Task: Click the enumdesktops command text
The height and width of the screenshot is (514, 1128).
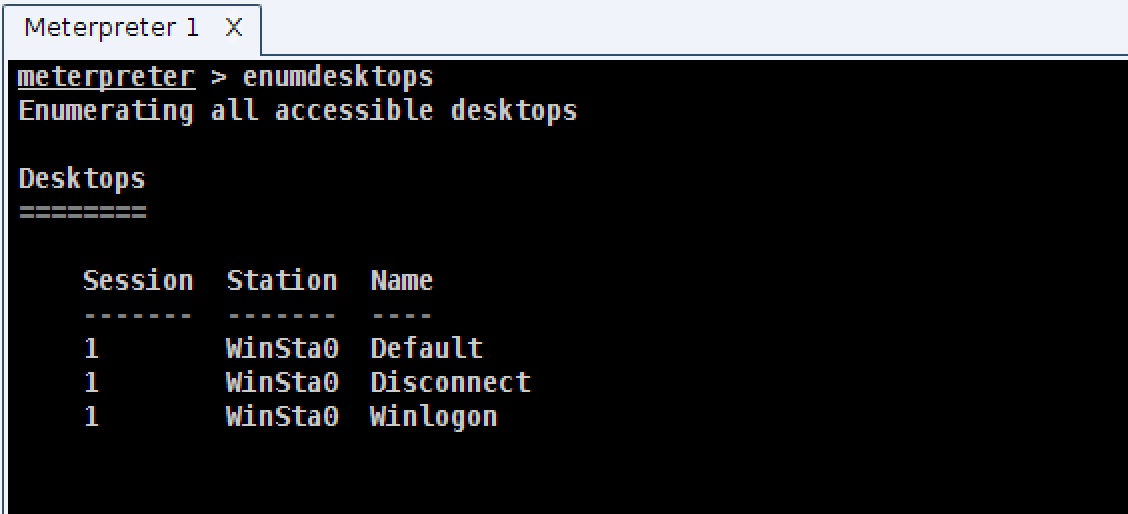Action: 338,77
